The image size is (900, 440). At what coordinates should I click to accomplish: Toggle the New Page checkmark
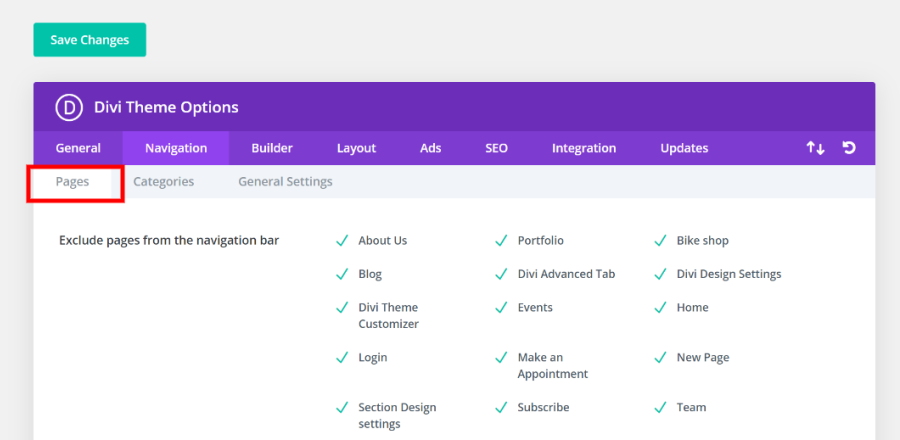point(661,357)
